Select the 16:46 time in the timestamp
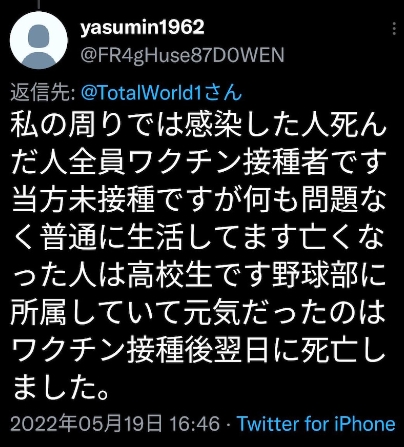This screenshot has width=404, height=447. tap(195, 424)
